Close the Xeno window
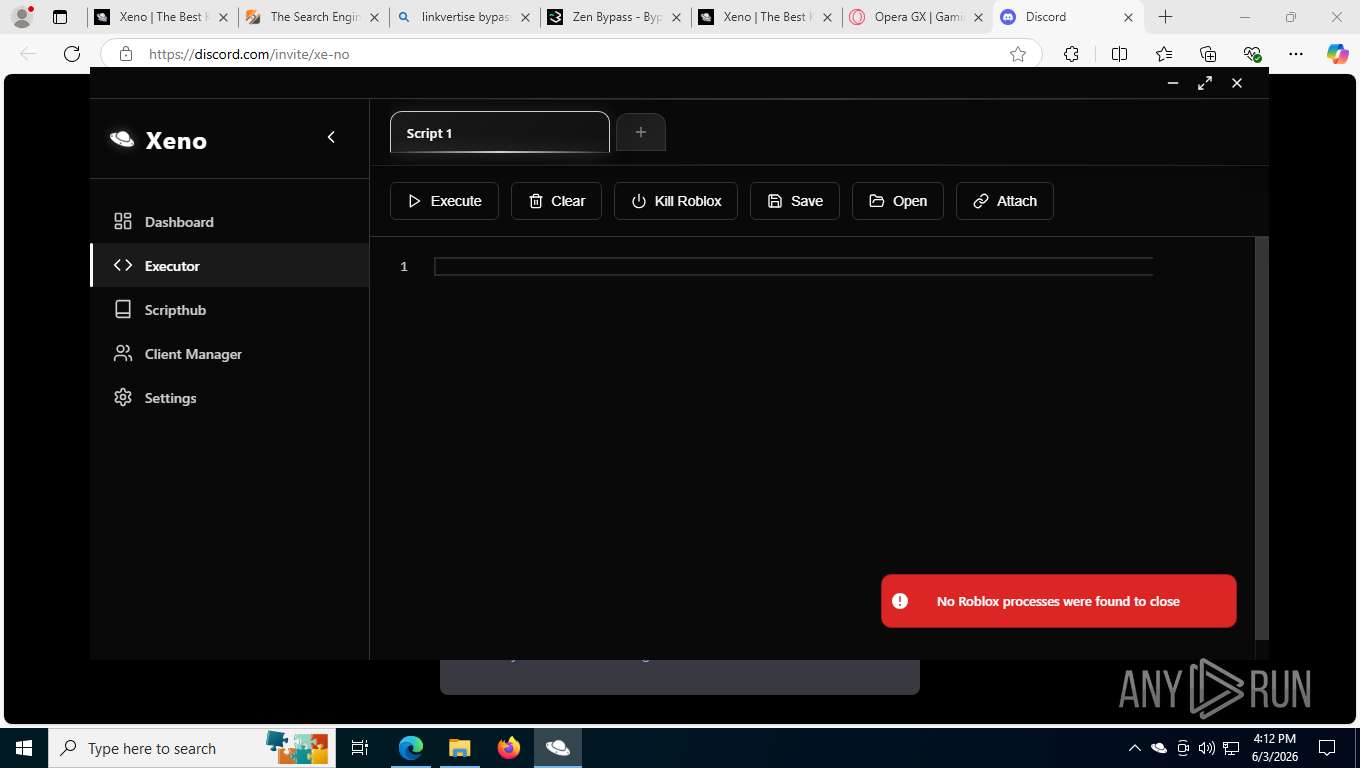1360x768 pixels. (x=1237, y=83)
